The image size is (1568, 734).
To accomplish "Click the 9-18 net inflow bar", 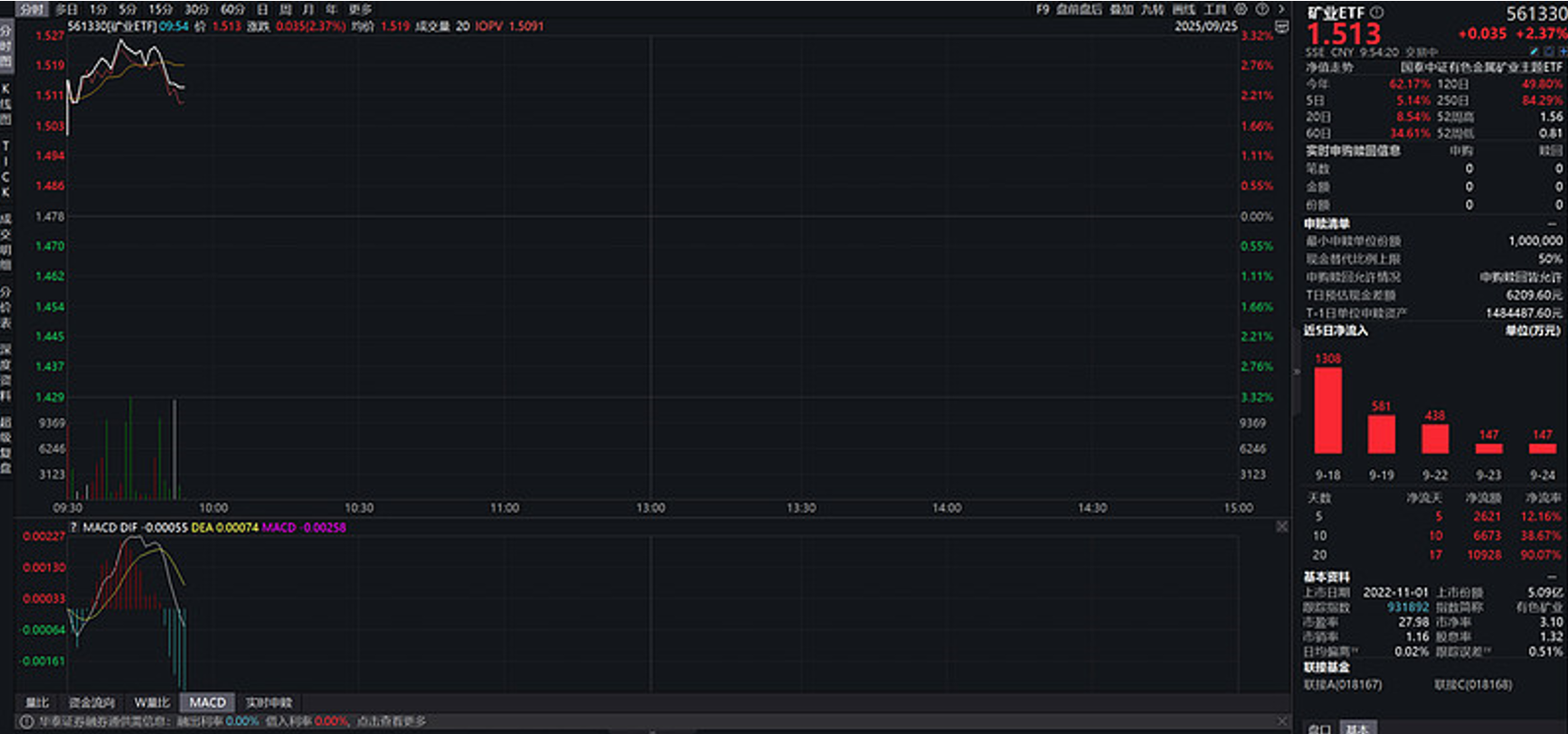I will (1327, 410).
